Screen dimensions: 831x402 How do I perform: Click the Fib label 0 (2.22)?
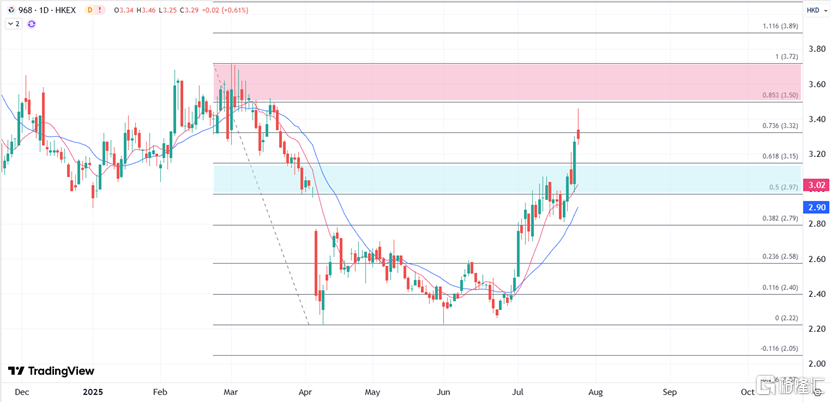(x=786, y=318)
